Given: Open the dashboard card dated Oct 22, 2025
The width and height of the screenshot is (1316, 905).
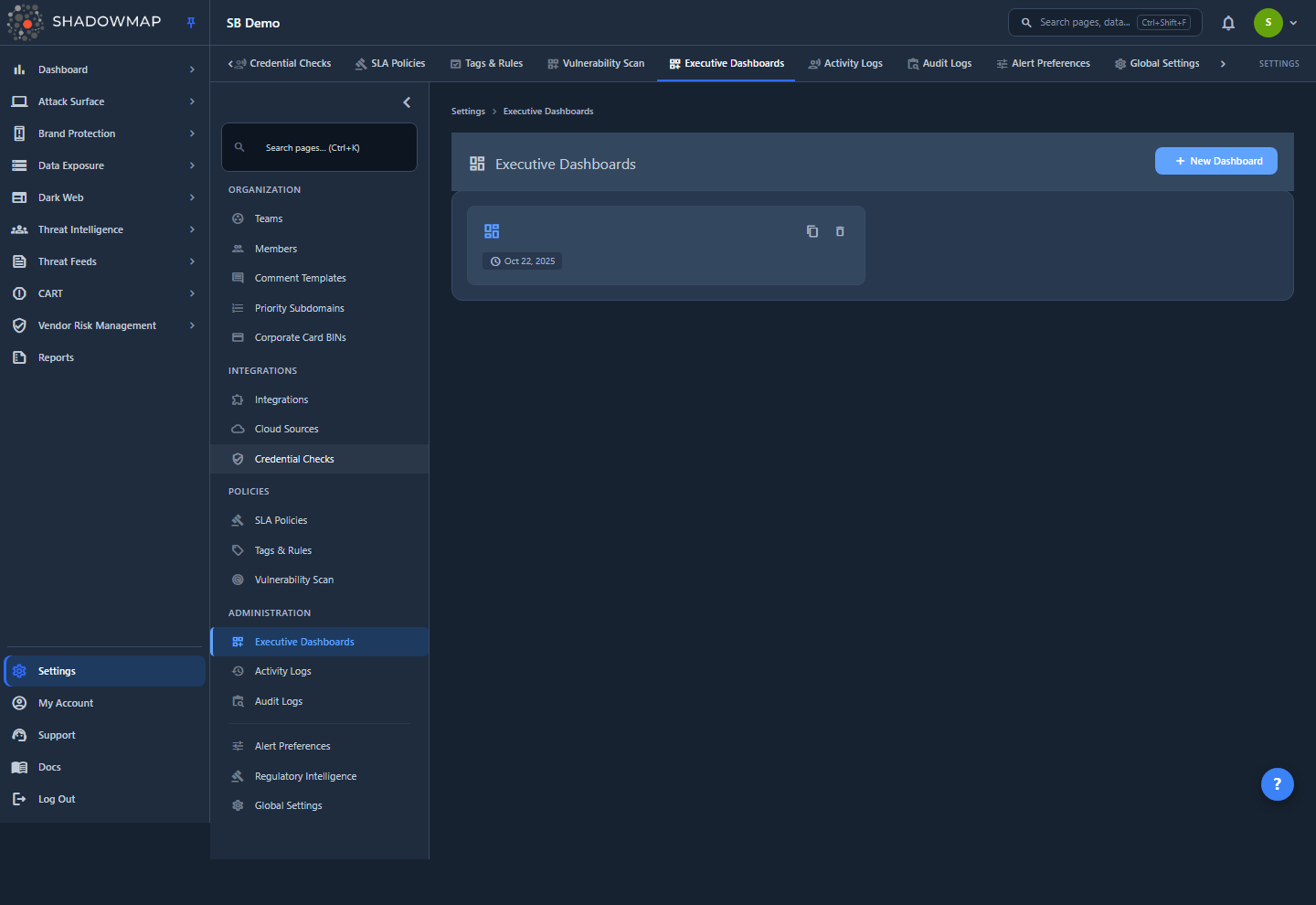Looking at the screenshot, I should 665,245.
